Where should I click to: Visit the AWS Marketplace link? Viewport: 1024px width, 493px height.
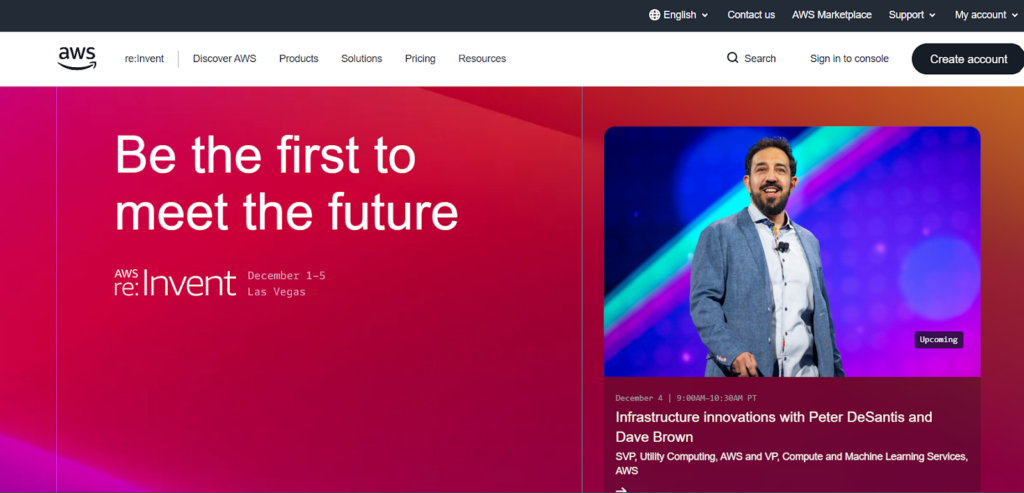click(831, 15)
